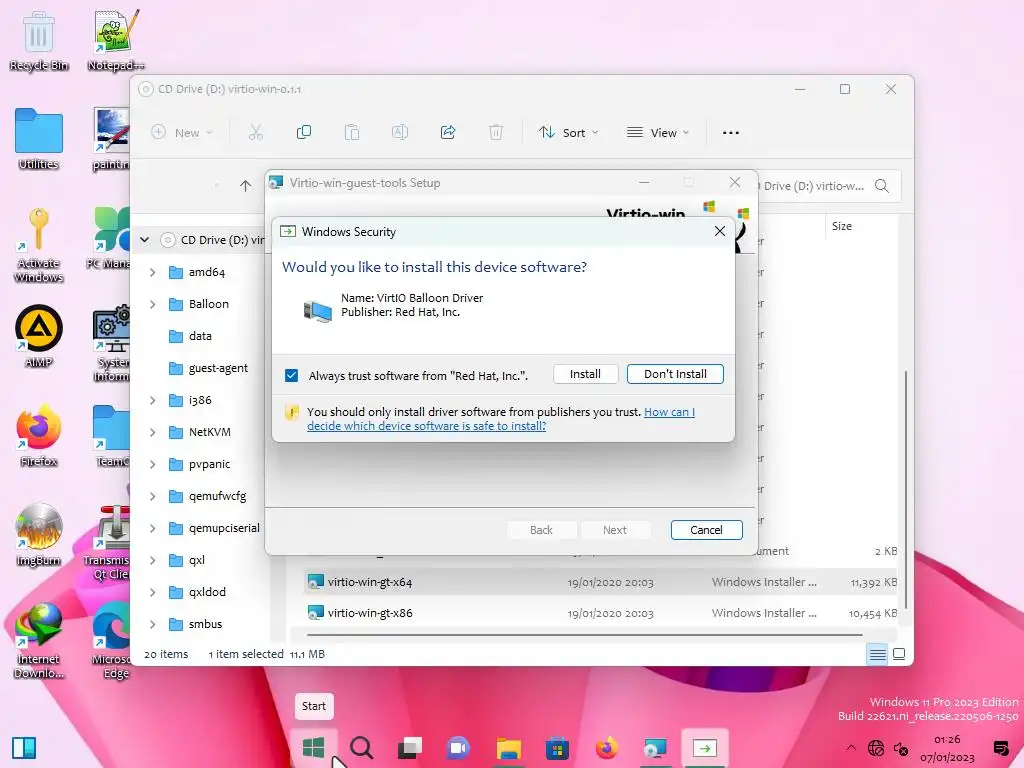Click Install in Windows Security dialog
The width and height of the screenshot is (1024, 768).
coord(585,374)
